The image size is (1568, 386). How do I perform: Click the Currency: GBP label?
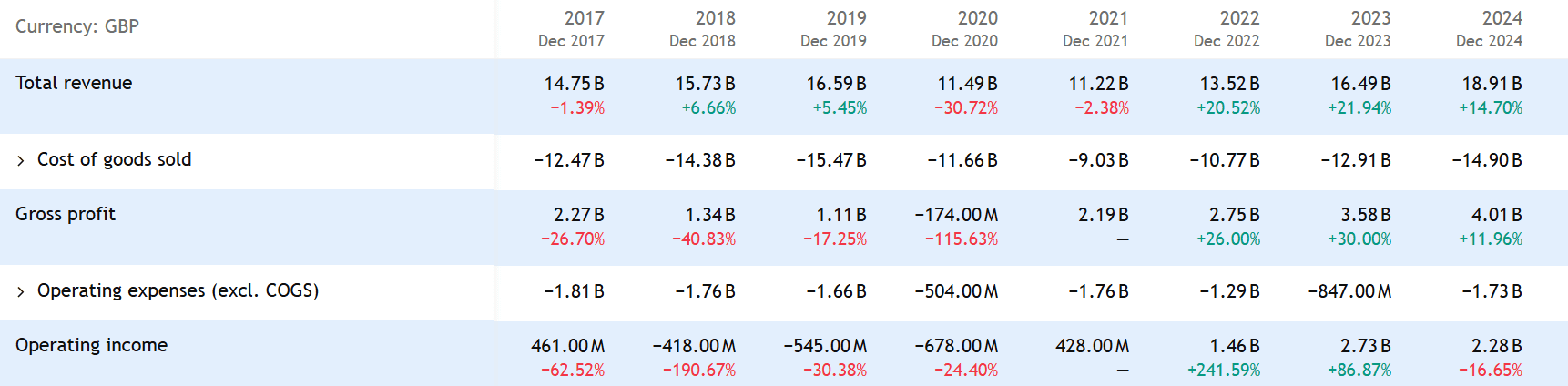[77, 26]
